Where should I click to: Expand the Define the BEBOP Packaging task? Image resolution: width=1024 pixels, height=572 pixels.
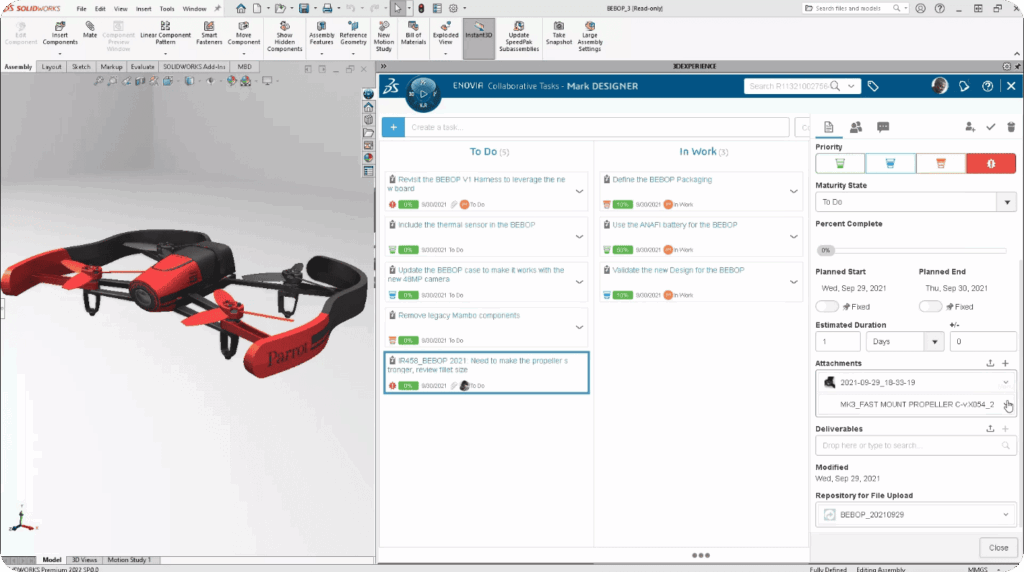click(x=793, y=190)
